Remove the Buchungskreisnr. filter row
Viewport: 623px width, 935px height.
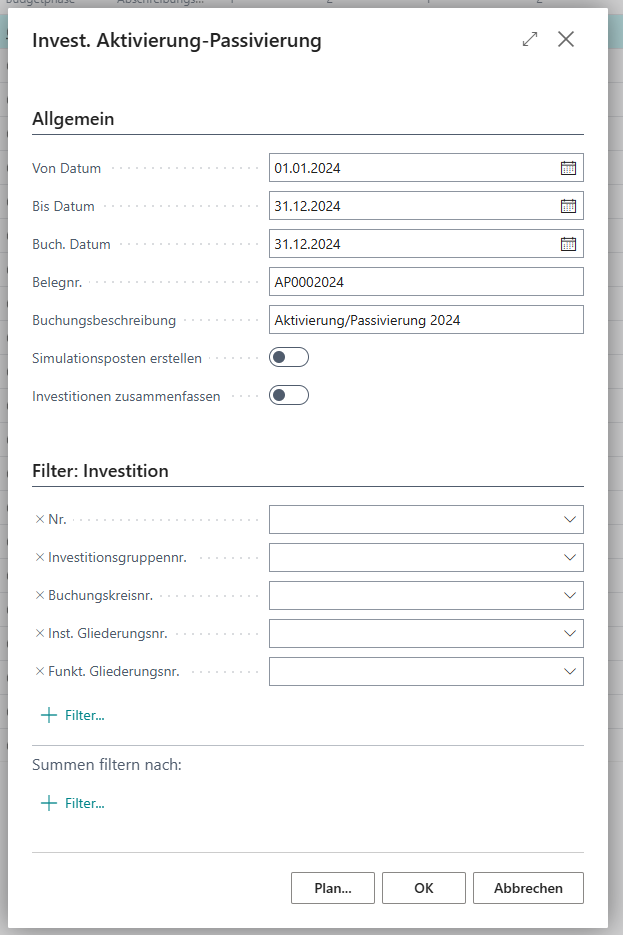coord(40,595)
